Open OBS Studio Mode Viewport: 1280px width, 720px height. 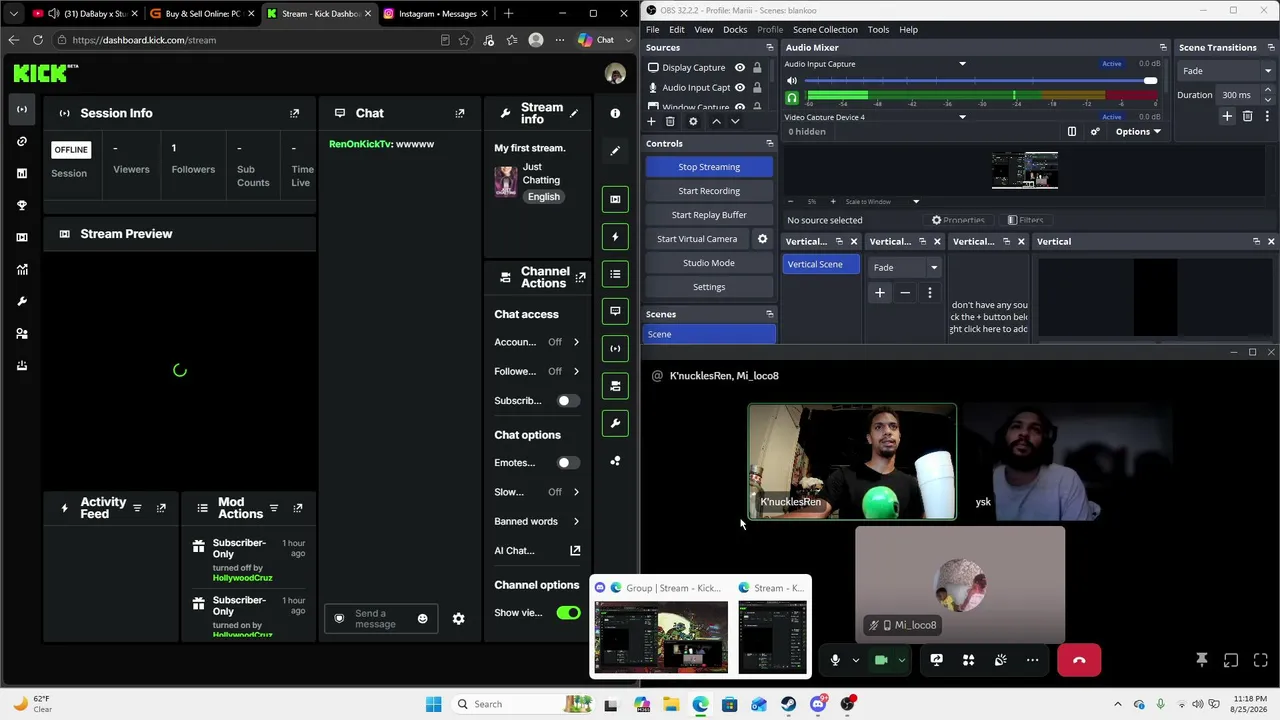pos(709,263)
